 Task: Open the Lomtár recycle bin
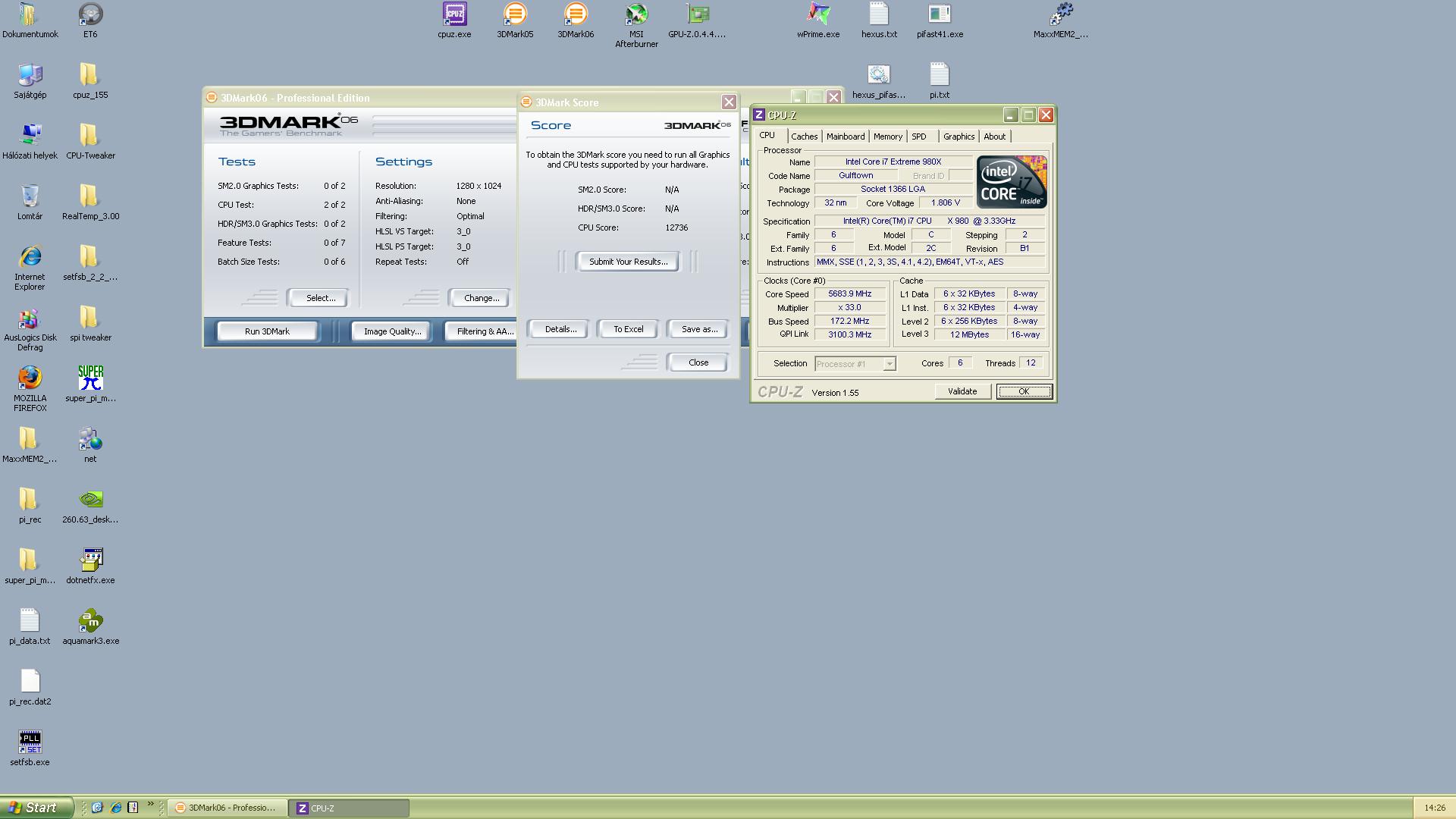30,202
